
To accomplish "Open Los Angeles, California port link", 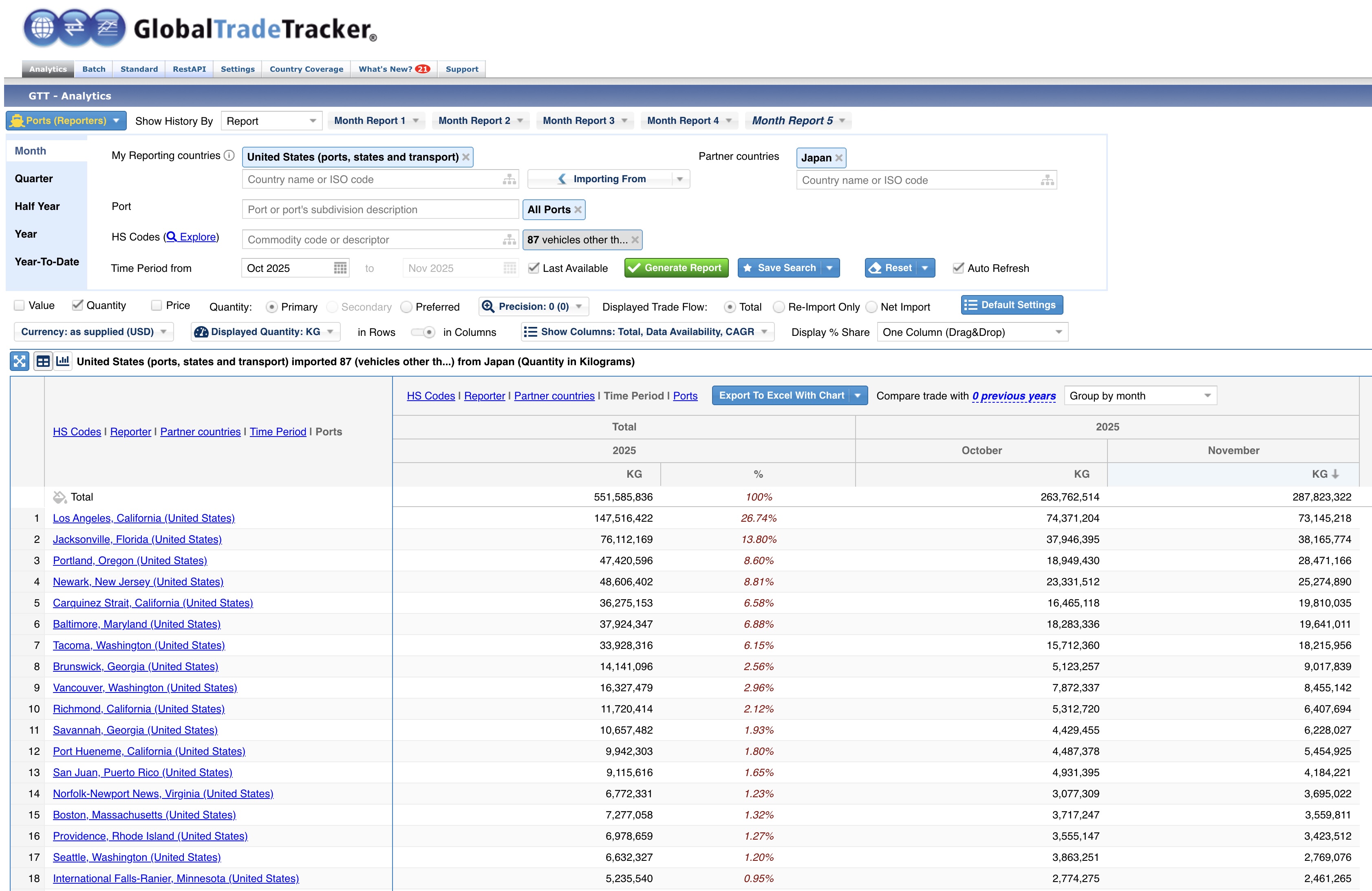I will point(143,518).
